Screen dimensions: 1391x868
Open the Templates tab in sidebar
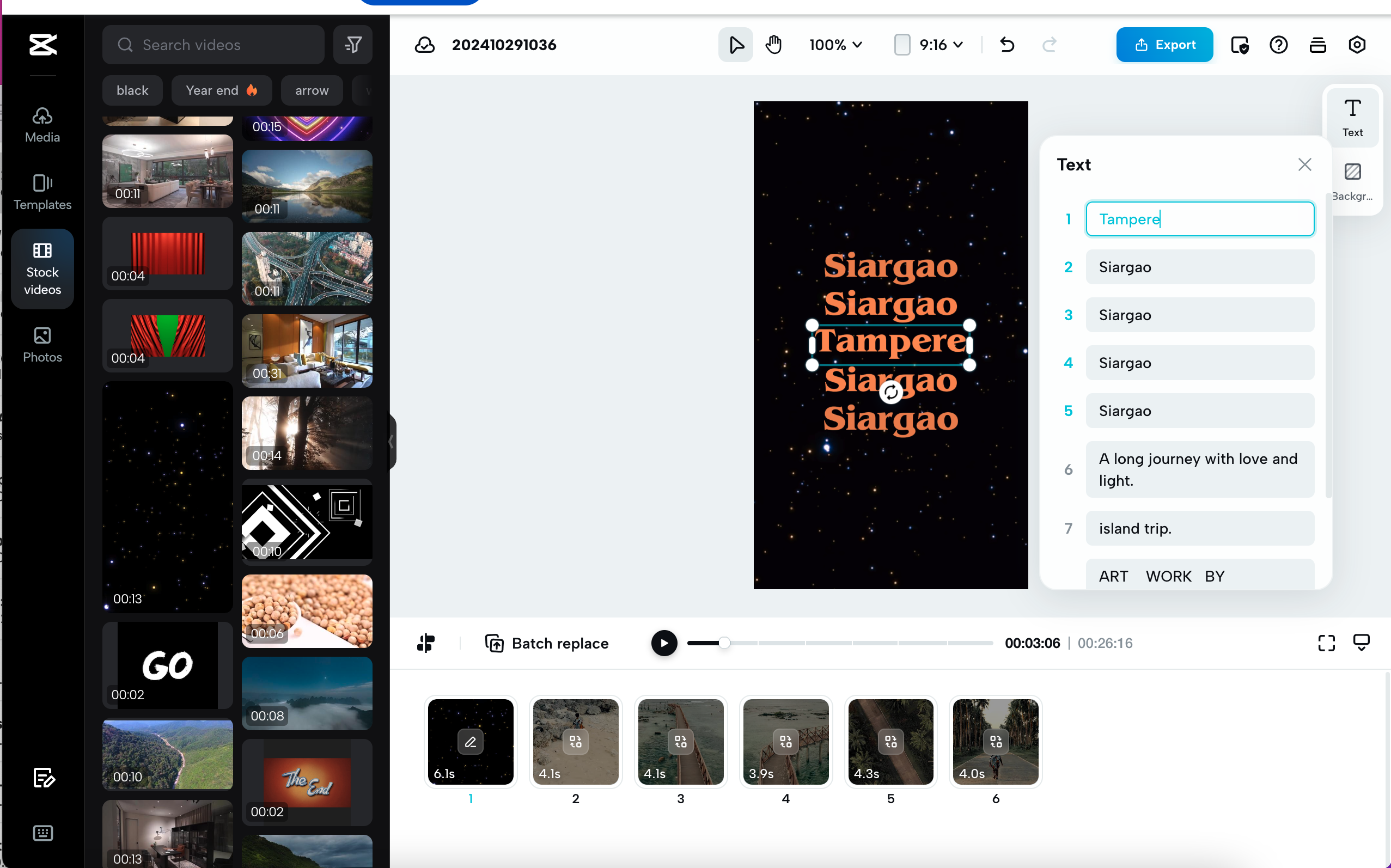click(x=42, y=192)
